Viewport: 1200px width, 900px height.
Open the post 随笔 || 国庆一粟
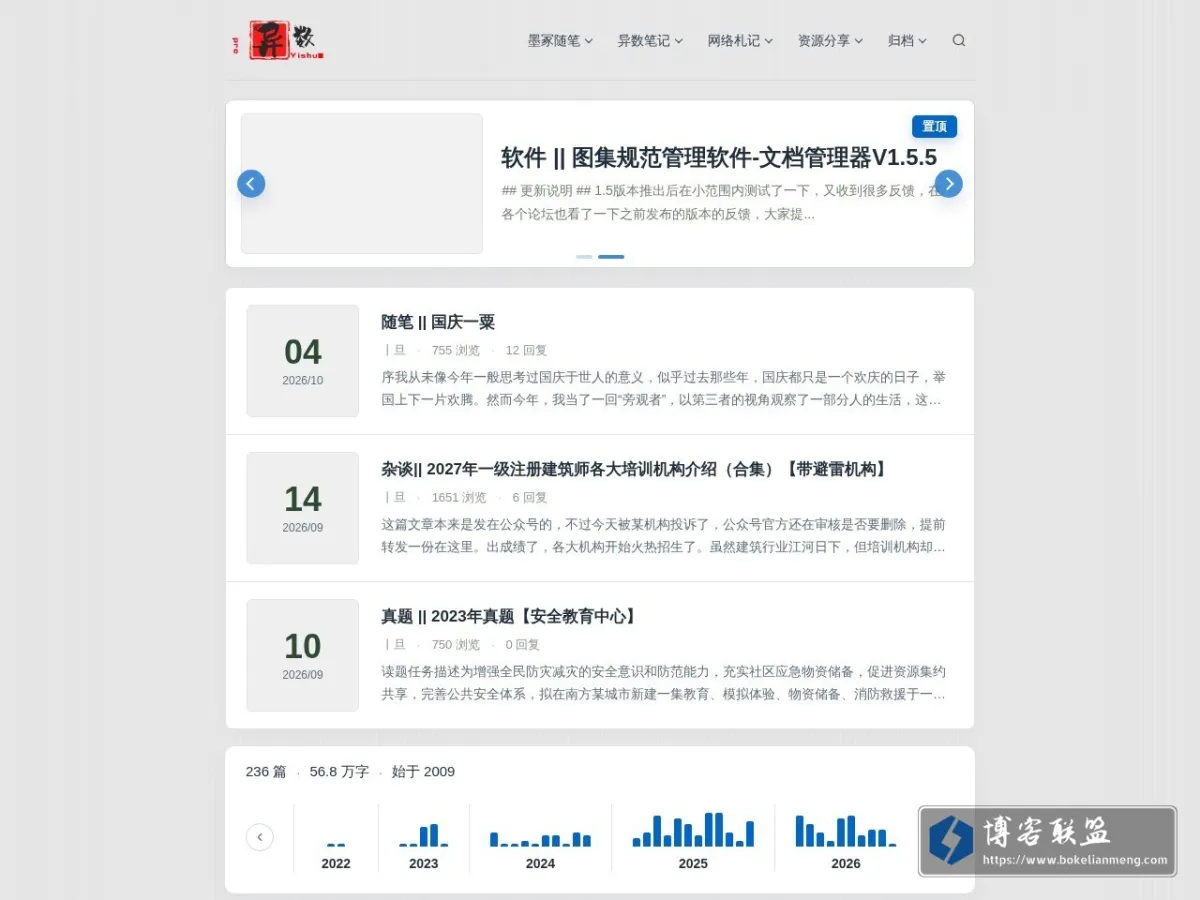click(438, 322)
